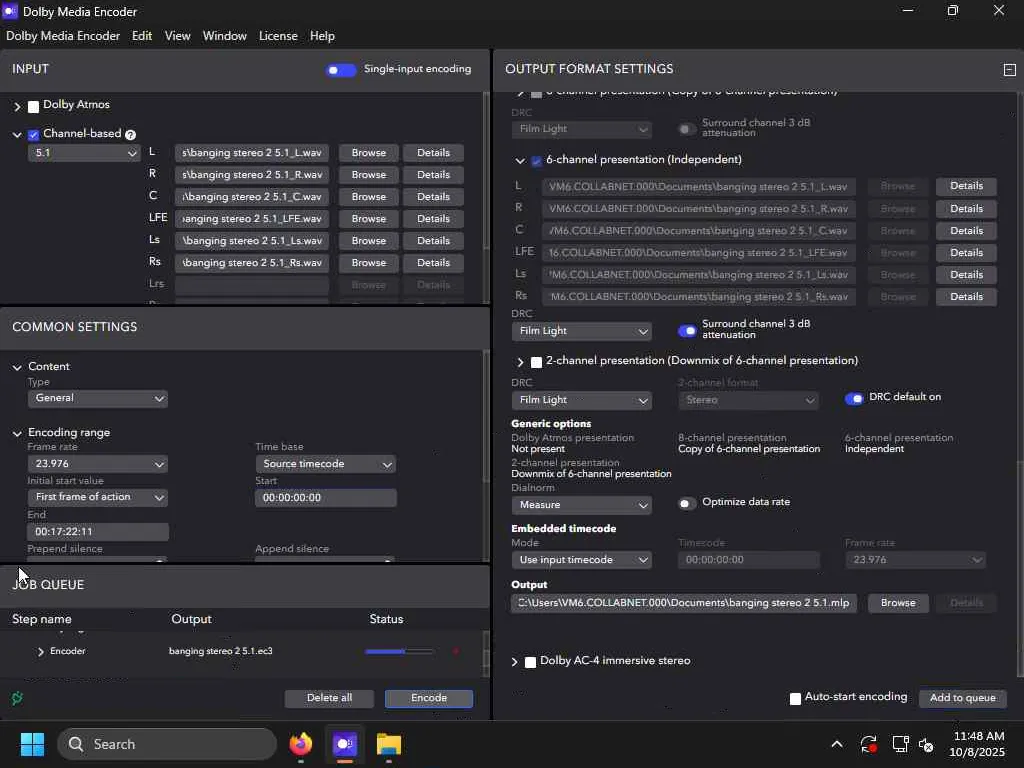Launch Firefox from the taskbar

(301, 744)
